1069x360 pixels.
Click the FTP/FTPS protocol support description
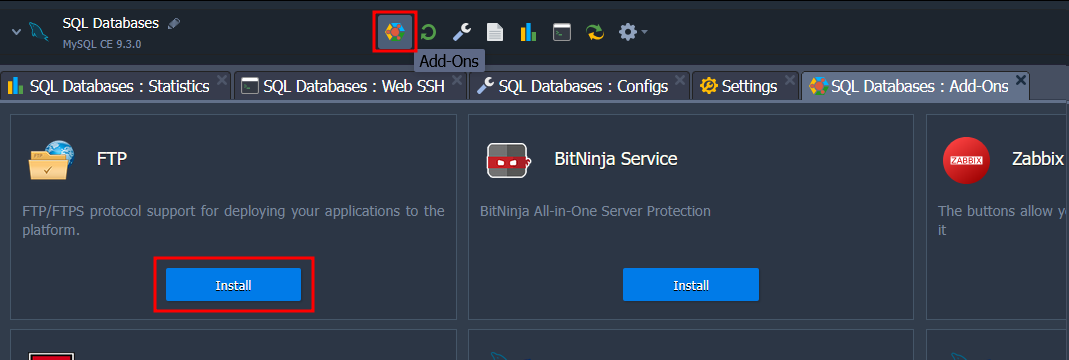click(233, 221)
